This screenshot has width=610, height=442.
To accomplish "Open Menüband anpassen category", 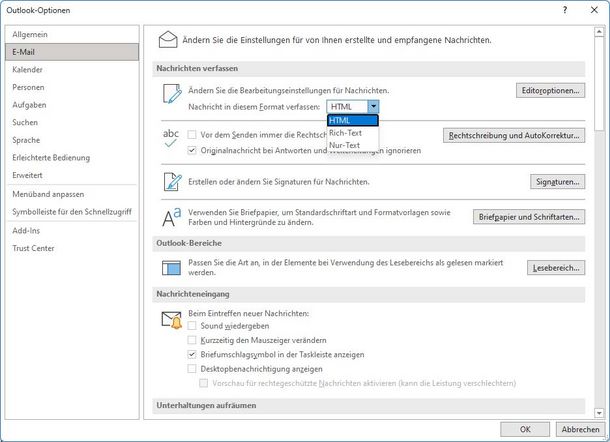I will pos(72,194).
